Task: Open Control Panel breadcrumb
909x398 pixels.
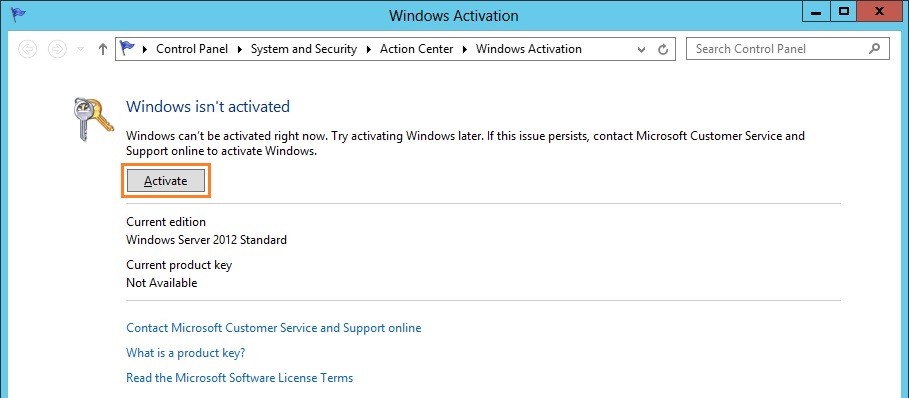Action: coord(192,49)
